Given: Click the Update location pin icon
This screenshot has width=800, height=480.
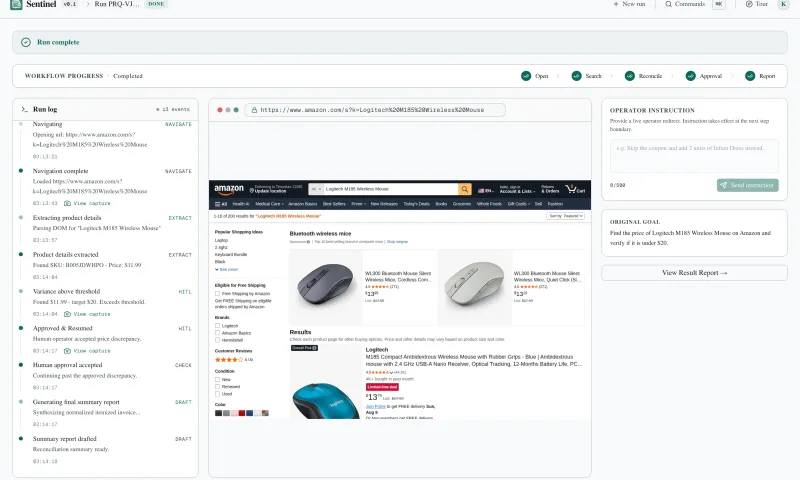Looking at the screenshot, I should point(252,191).
